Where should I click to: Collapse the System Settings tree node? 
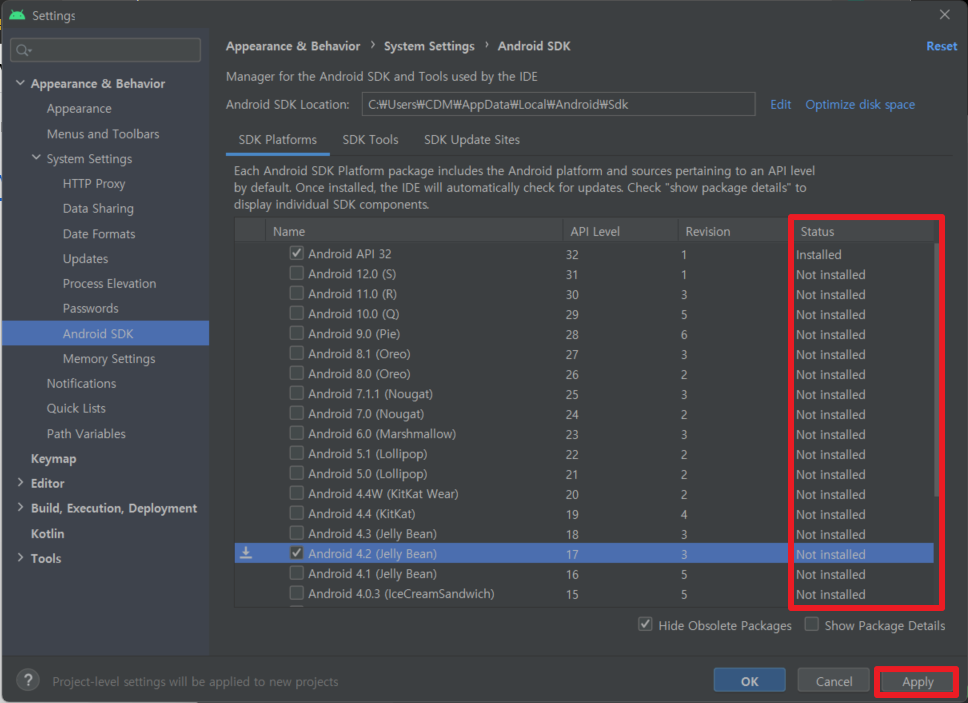point(36,158)
